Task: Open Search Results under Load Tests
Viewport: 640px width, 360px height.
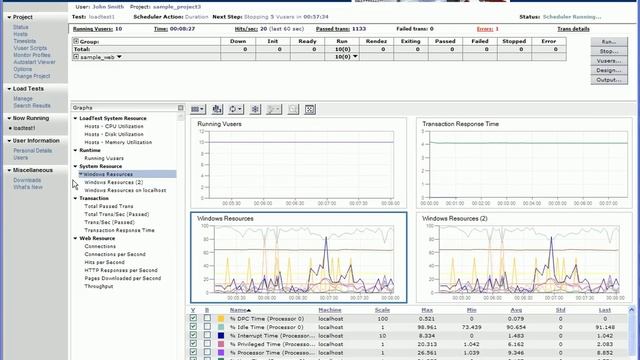Action: (32, 106)
